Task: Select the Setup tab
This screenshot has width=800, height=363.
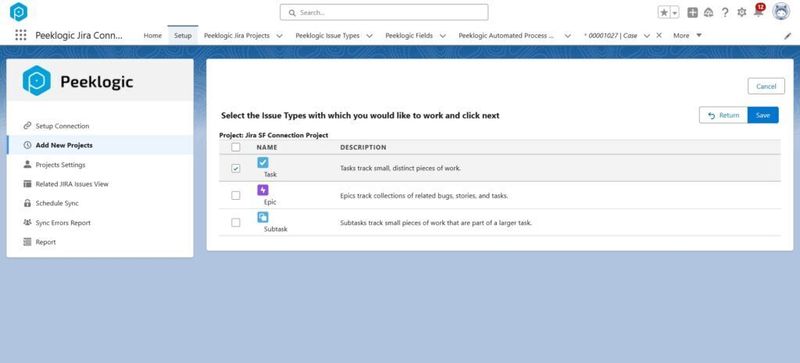Action: tap(183, 36)
